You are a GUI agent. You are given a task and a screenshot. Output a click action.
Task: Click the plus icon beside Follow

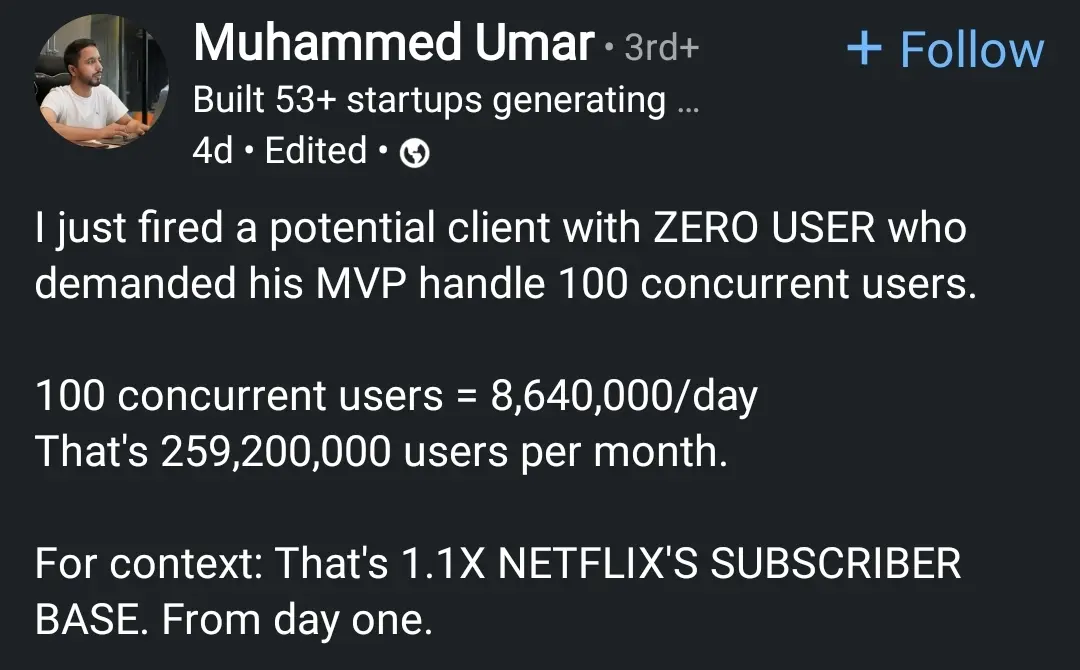[863, 48]
